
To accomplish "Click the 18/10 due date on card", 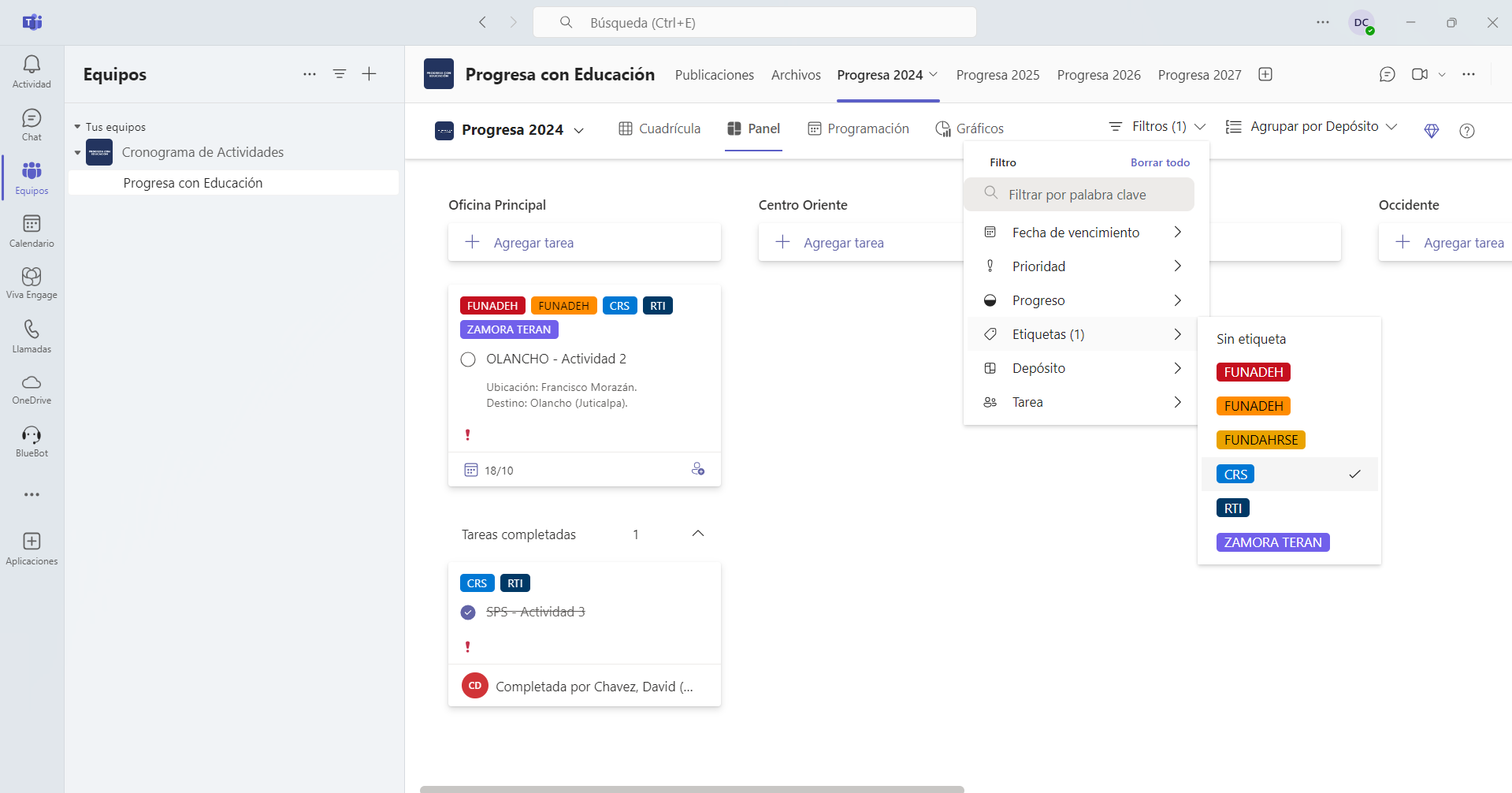I will pyautogui.click(x=489, y=471).
